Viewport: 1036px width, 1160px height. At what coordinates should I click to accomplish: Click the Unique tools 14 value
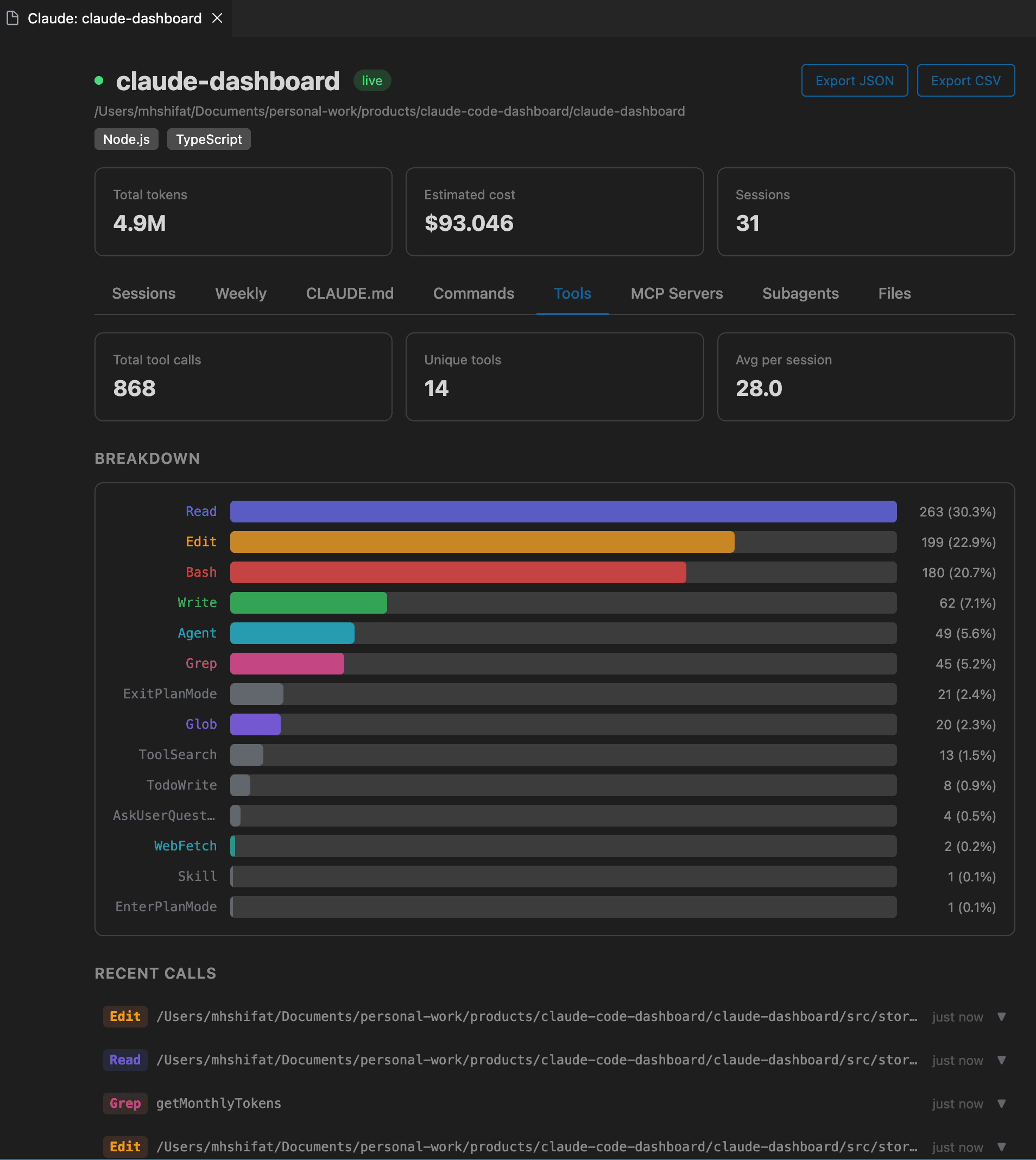pyautogui.click(x=436, y=389)
